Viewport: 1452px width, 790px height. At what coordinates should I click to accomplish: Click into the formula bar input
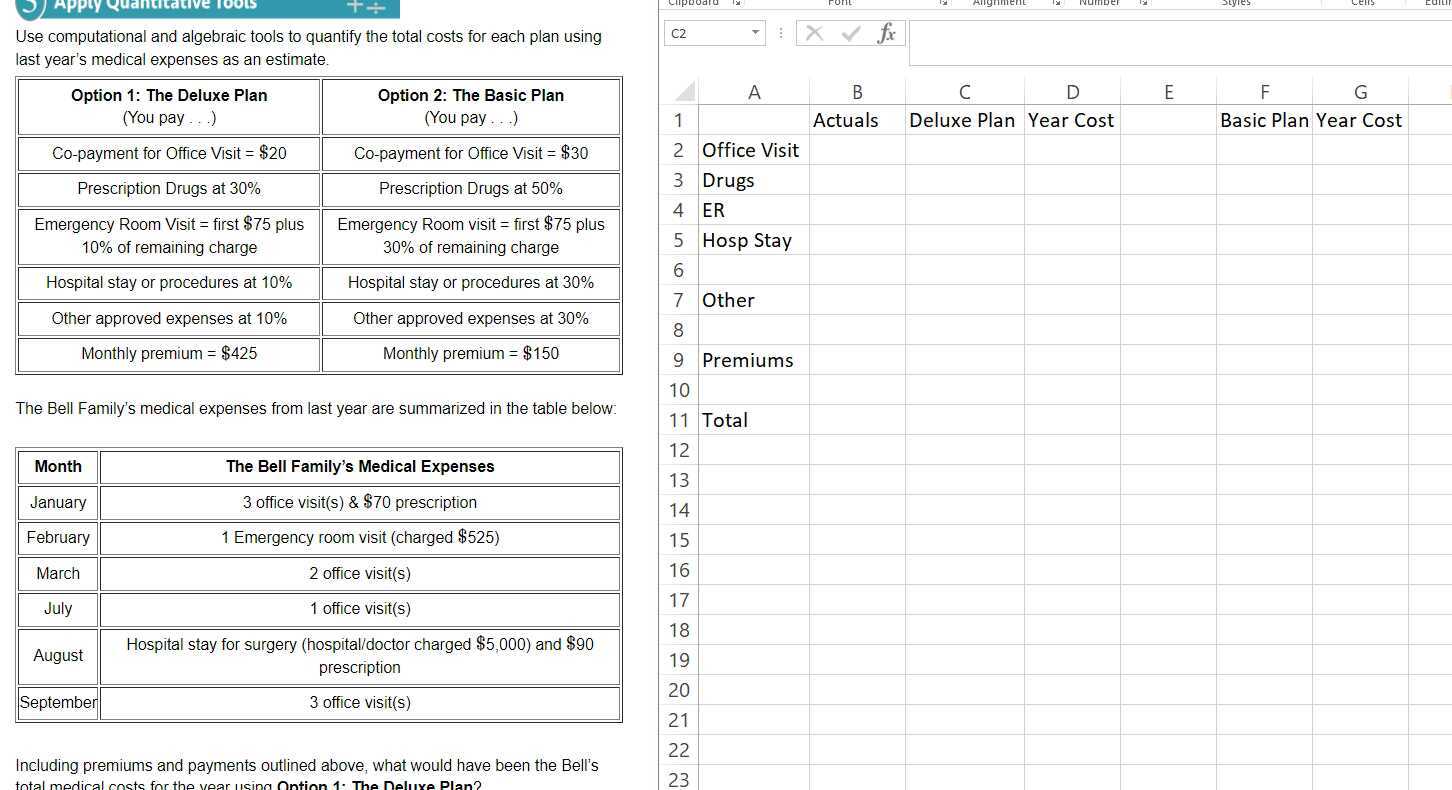[1180, 34]
